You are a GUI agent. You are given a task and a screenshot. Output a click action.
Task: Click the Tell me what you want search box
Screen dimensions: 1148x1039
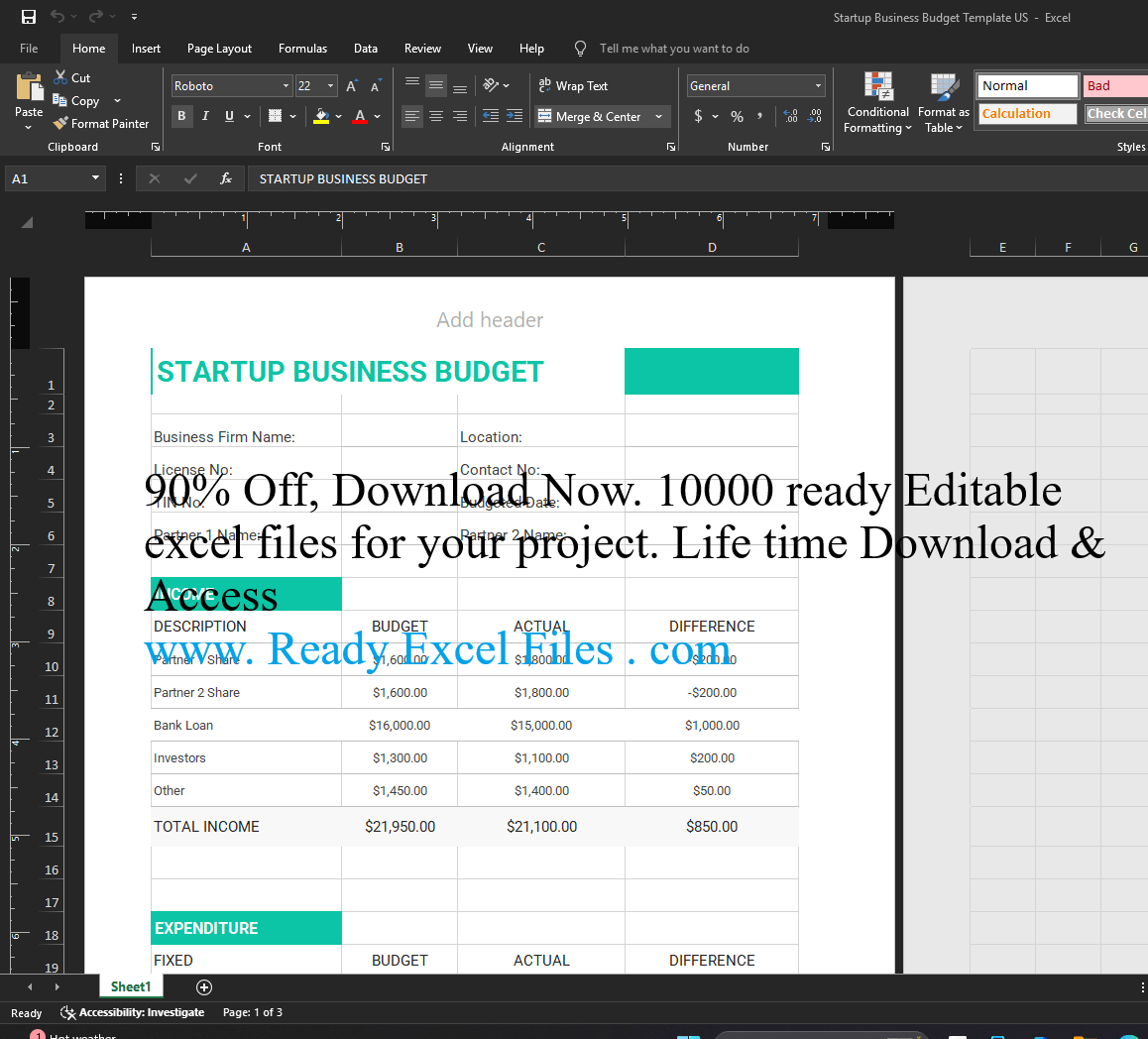[673, 49]
